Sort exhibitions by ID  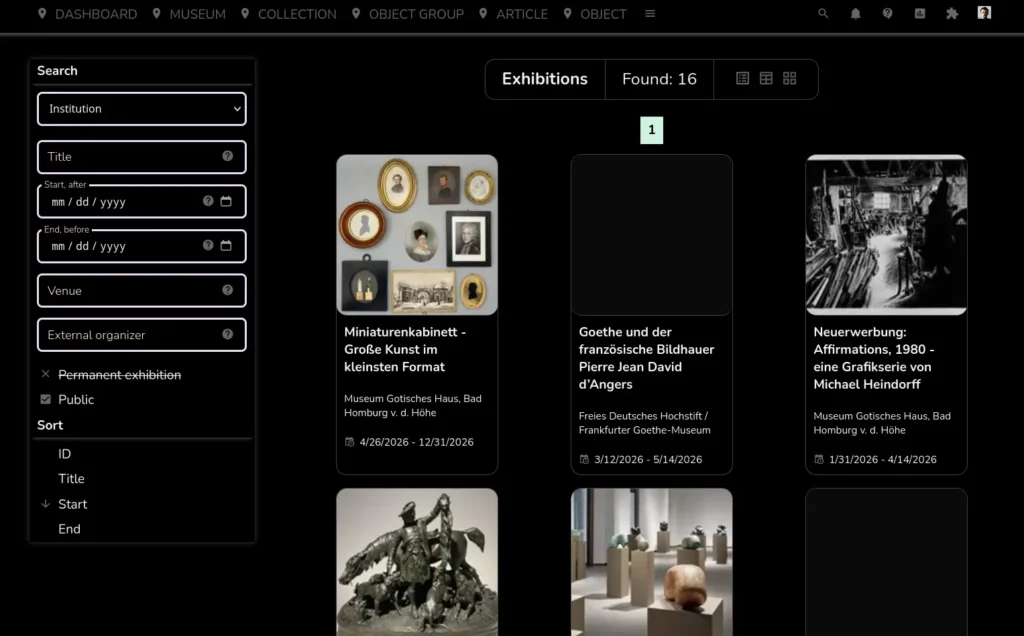pos(64,454)
